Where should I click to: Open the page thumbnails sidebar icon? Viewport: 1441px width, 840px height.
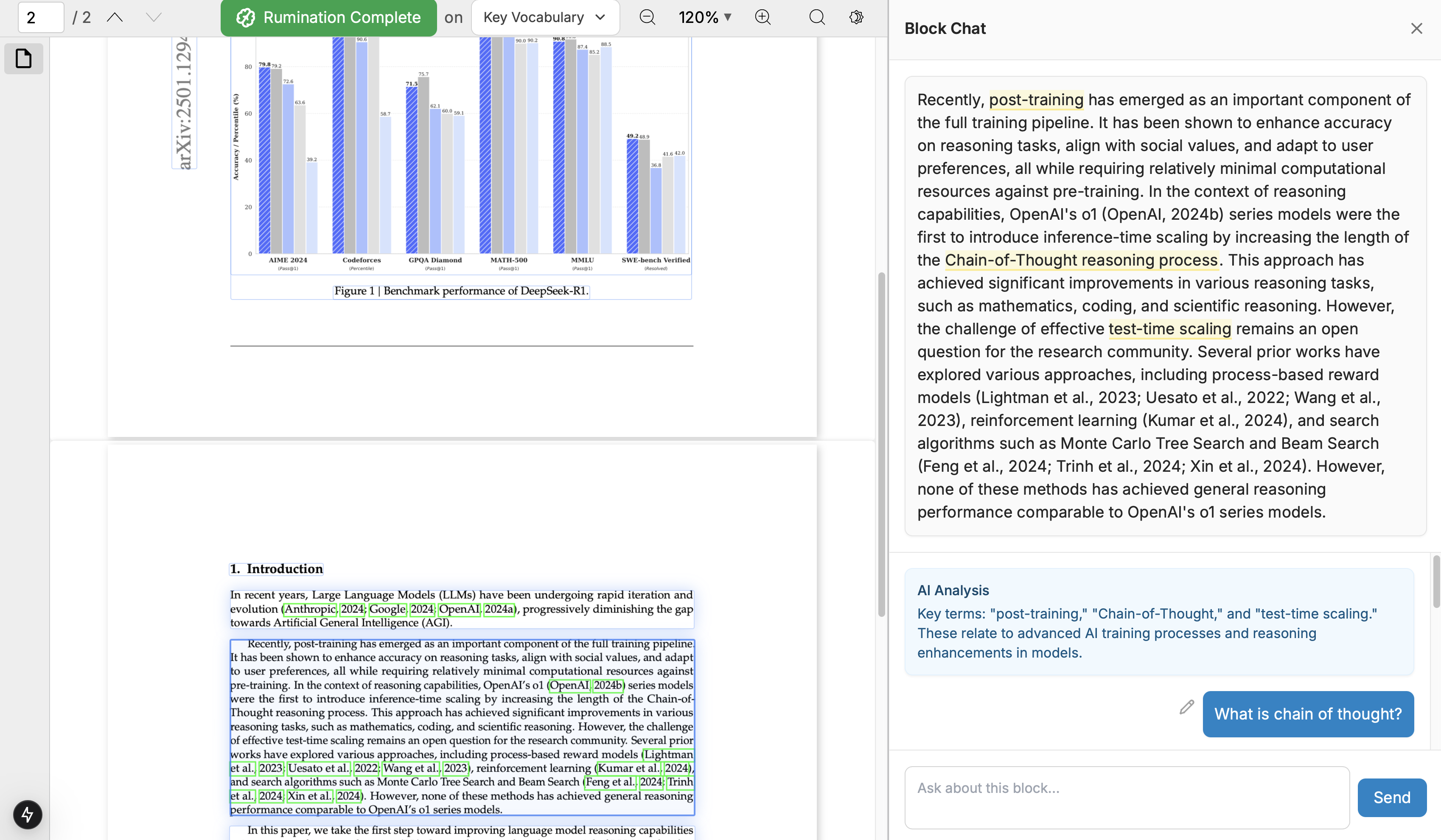[x=23, y=58]
